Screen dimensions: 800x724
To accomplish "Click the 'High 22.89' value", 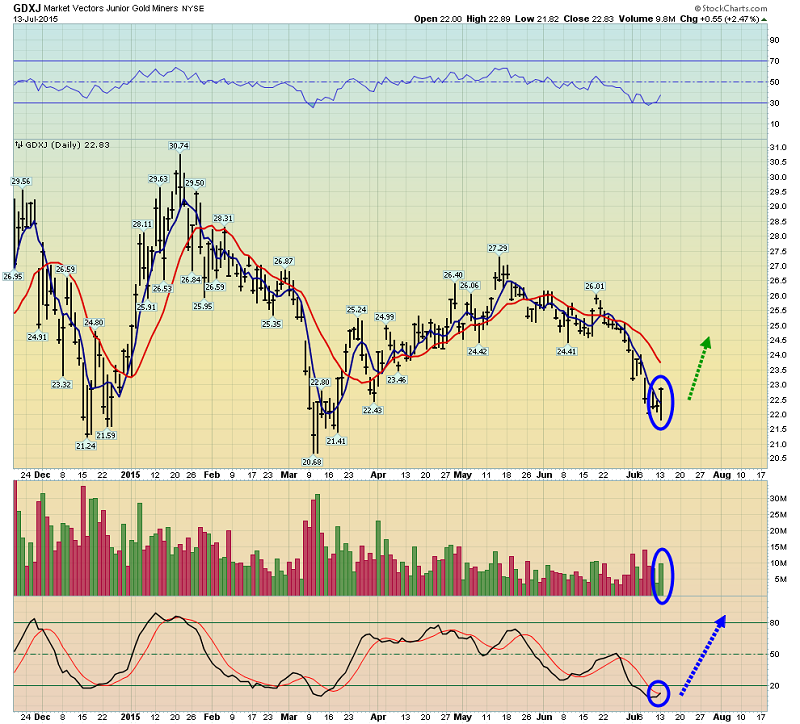I will [488, 19].
